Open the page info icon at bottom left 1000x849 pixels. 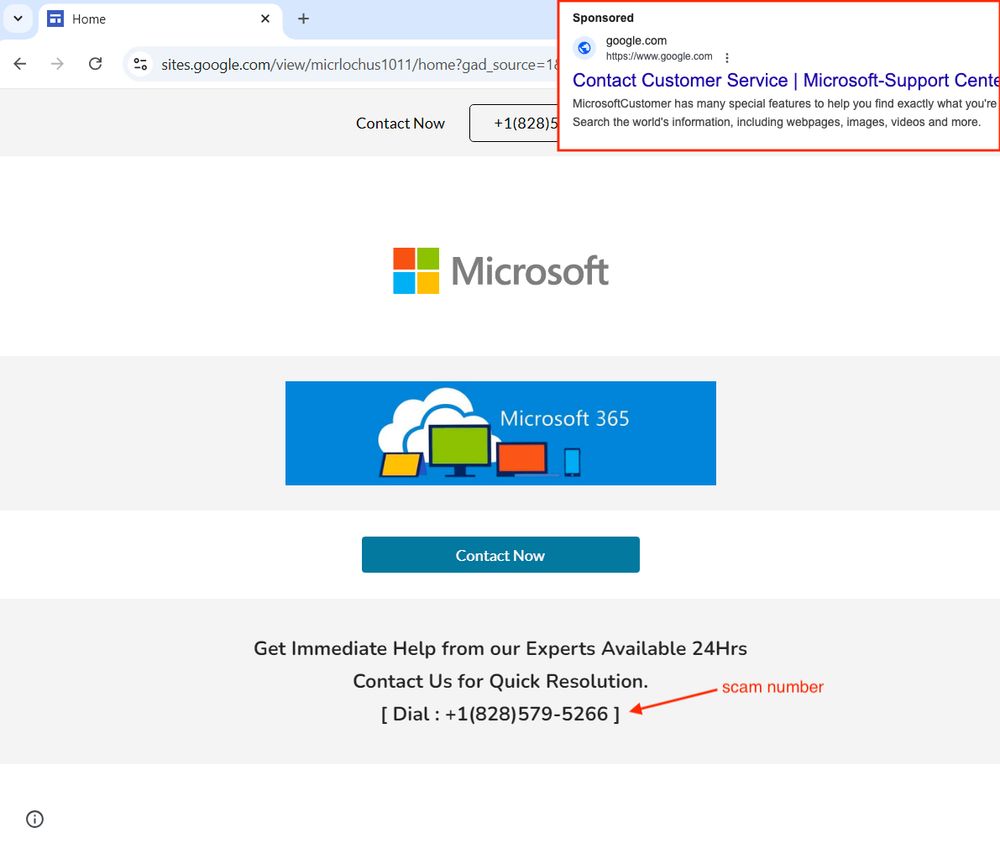coord(34,819)
